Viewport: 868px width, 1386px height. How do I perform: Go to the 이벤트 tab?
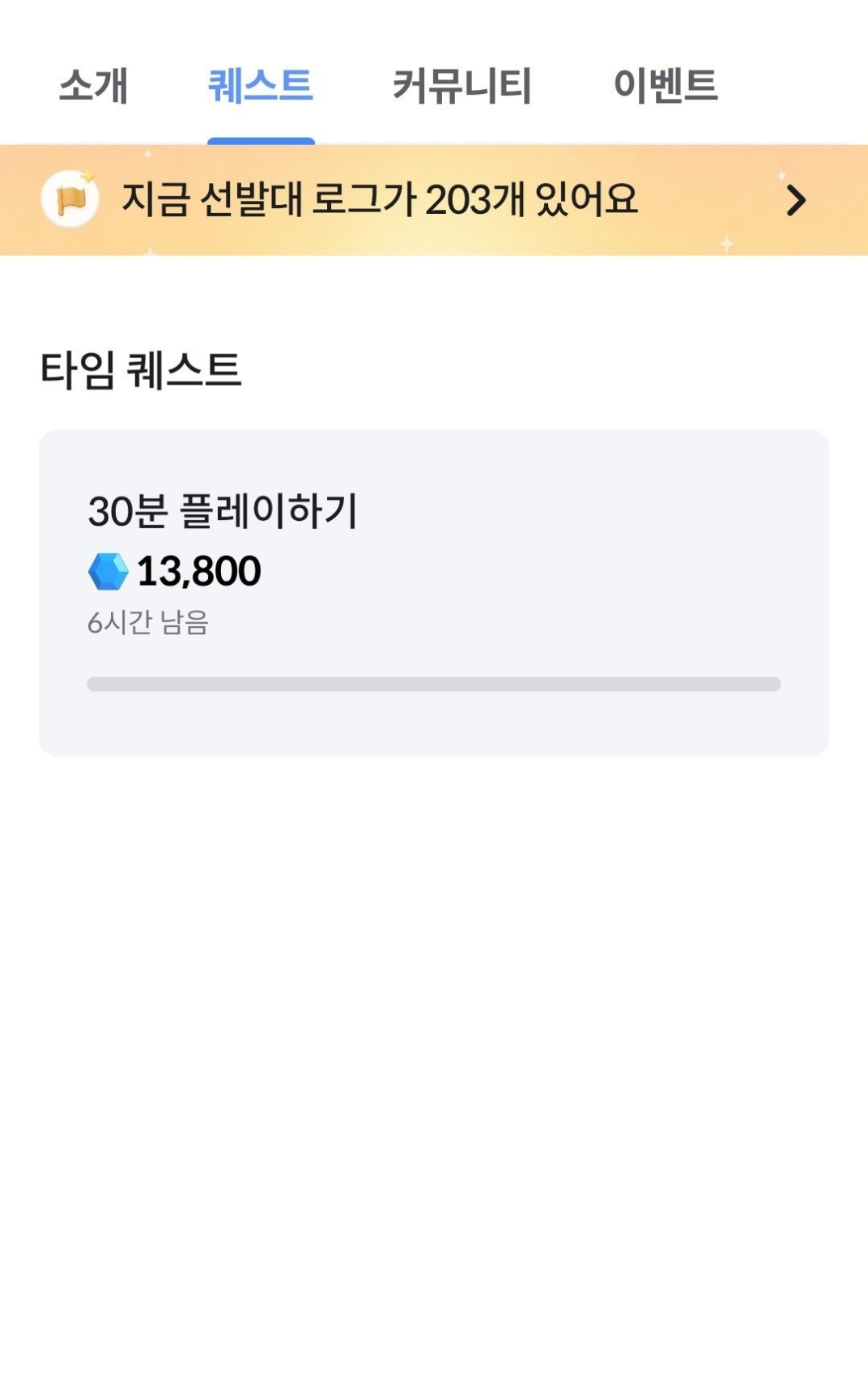666,85
